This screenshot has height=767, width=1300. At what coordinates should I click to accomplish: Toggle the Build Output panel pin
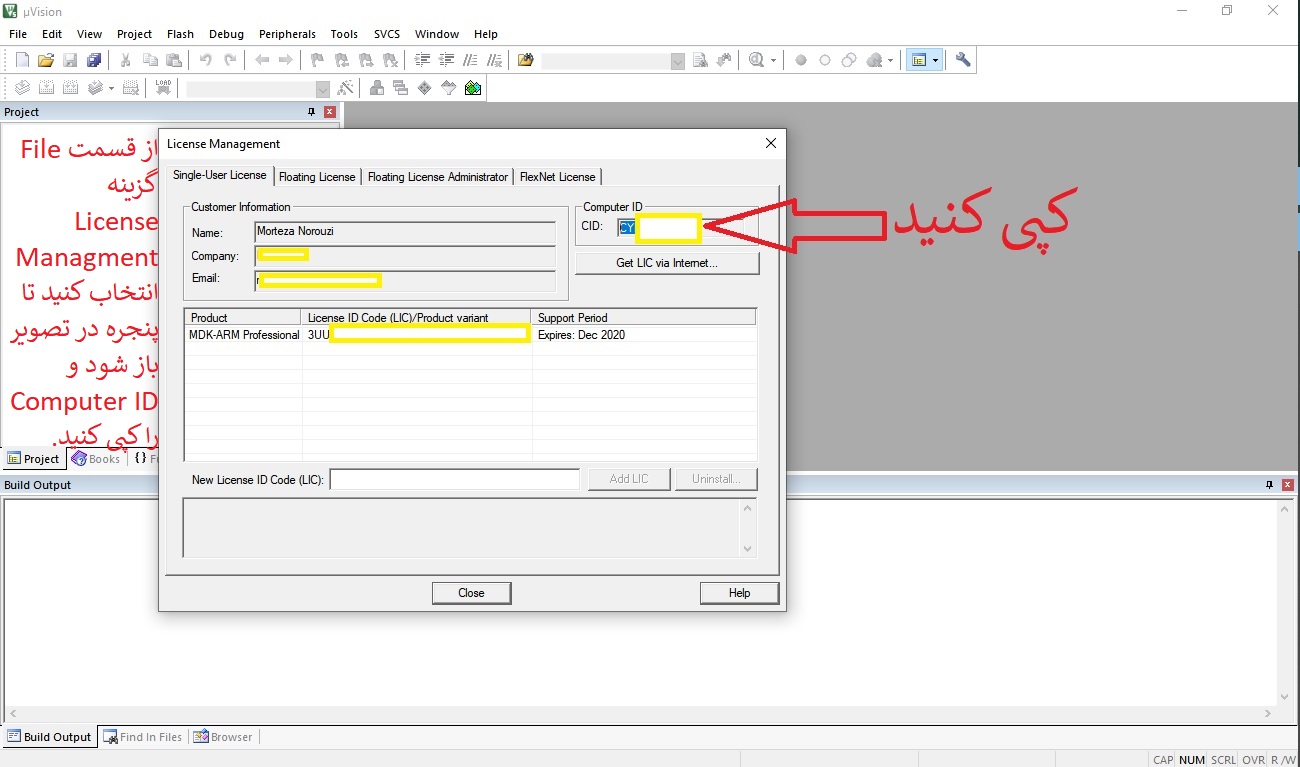click(x=1270, y=485)
